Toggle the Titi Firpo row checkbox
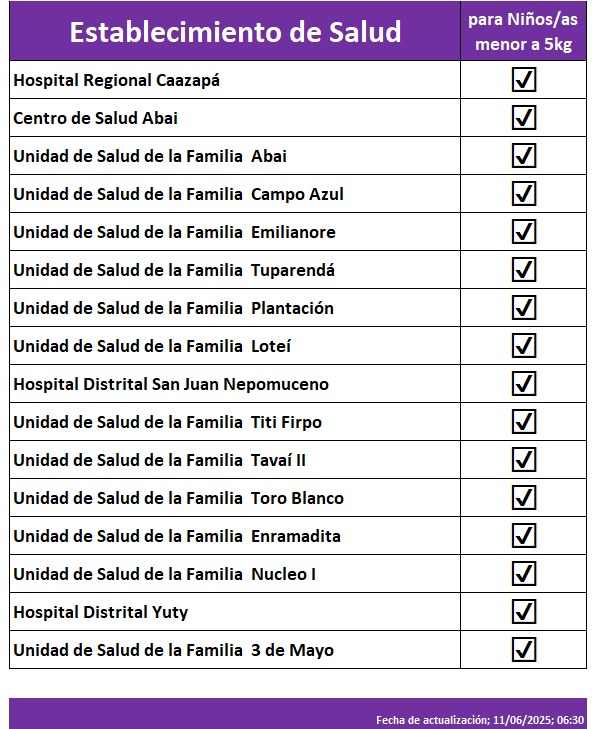Image resolution: width=595 pixels, height=729 pixels. click(x=524, y=422)
